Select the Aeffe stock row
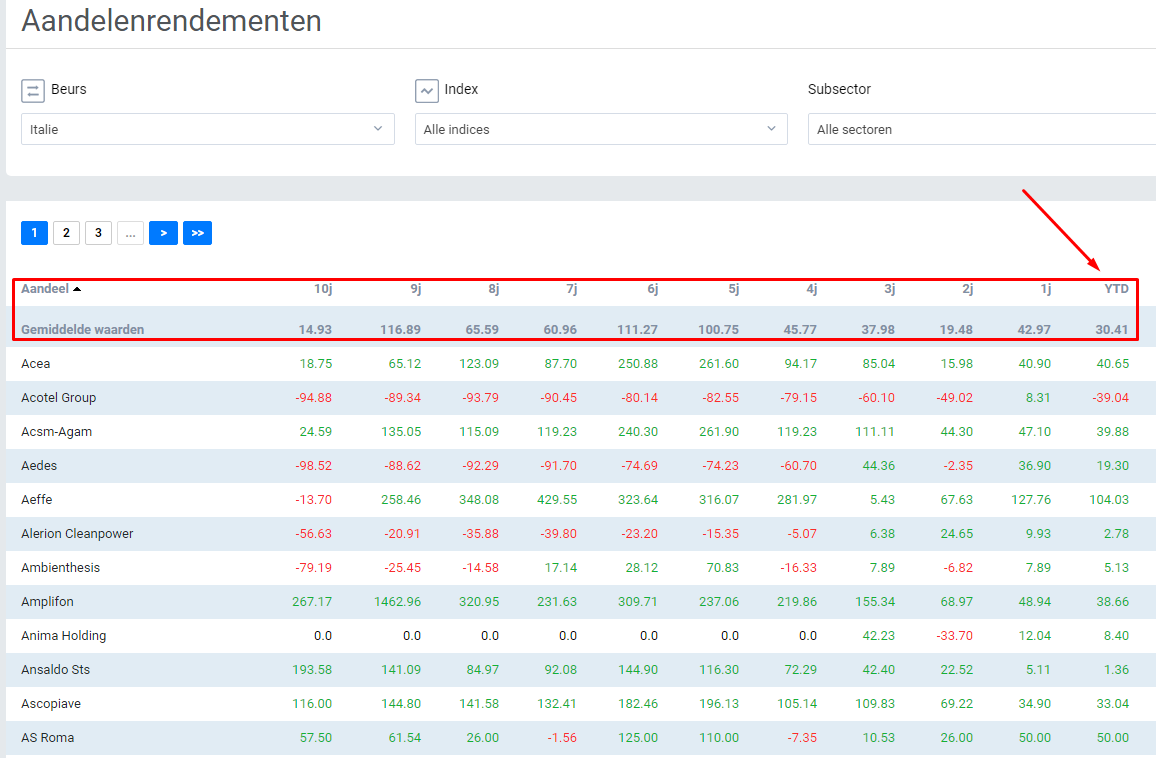The height and width of the screenshot is (758, 1156). point(581,499)
